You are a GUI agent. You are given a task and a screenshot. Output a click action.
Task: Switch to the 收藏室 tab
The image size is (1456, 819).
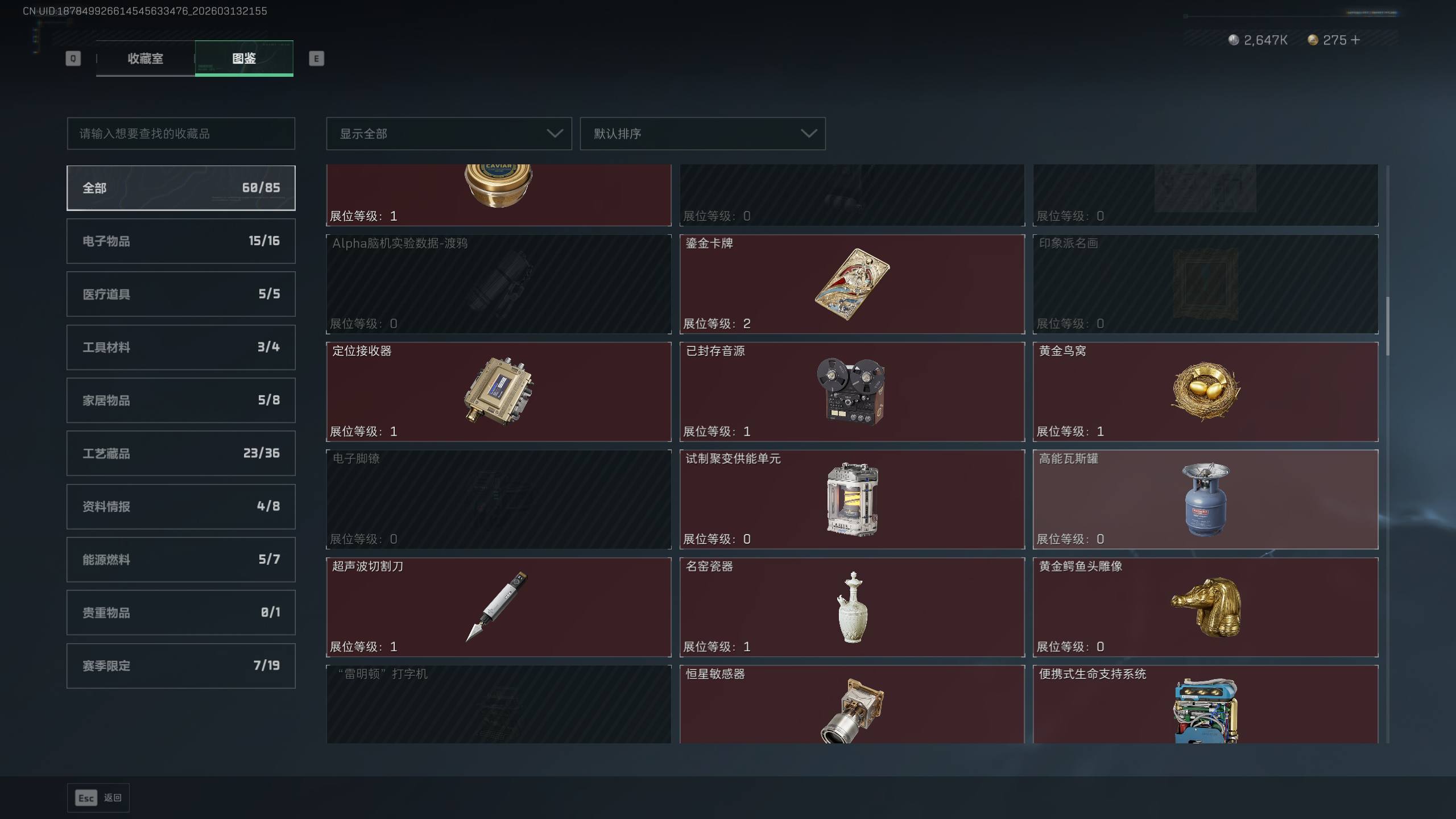(145, 58)
